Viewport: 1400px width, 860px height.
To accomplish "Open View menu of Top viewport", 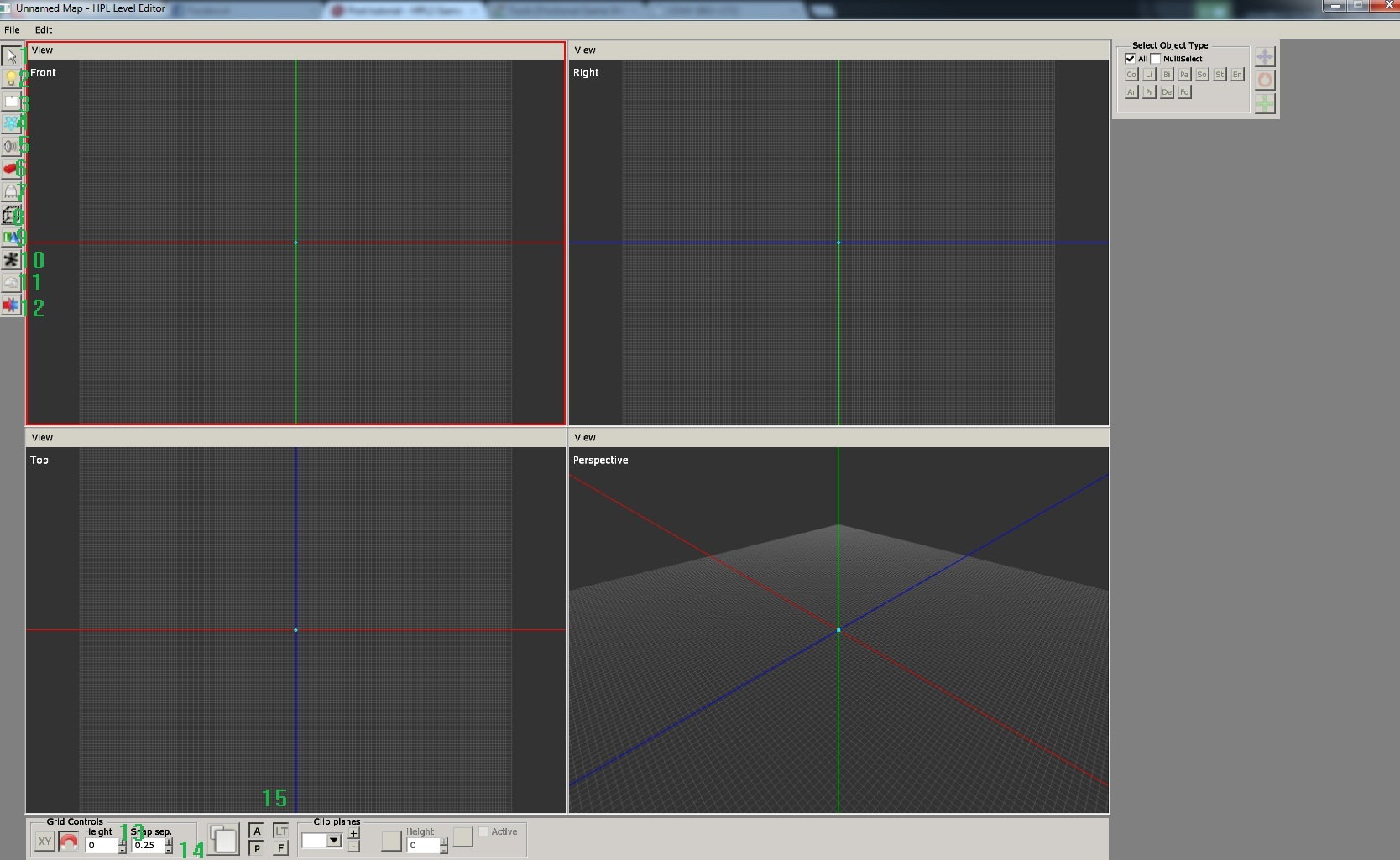I will pos(42,438).
